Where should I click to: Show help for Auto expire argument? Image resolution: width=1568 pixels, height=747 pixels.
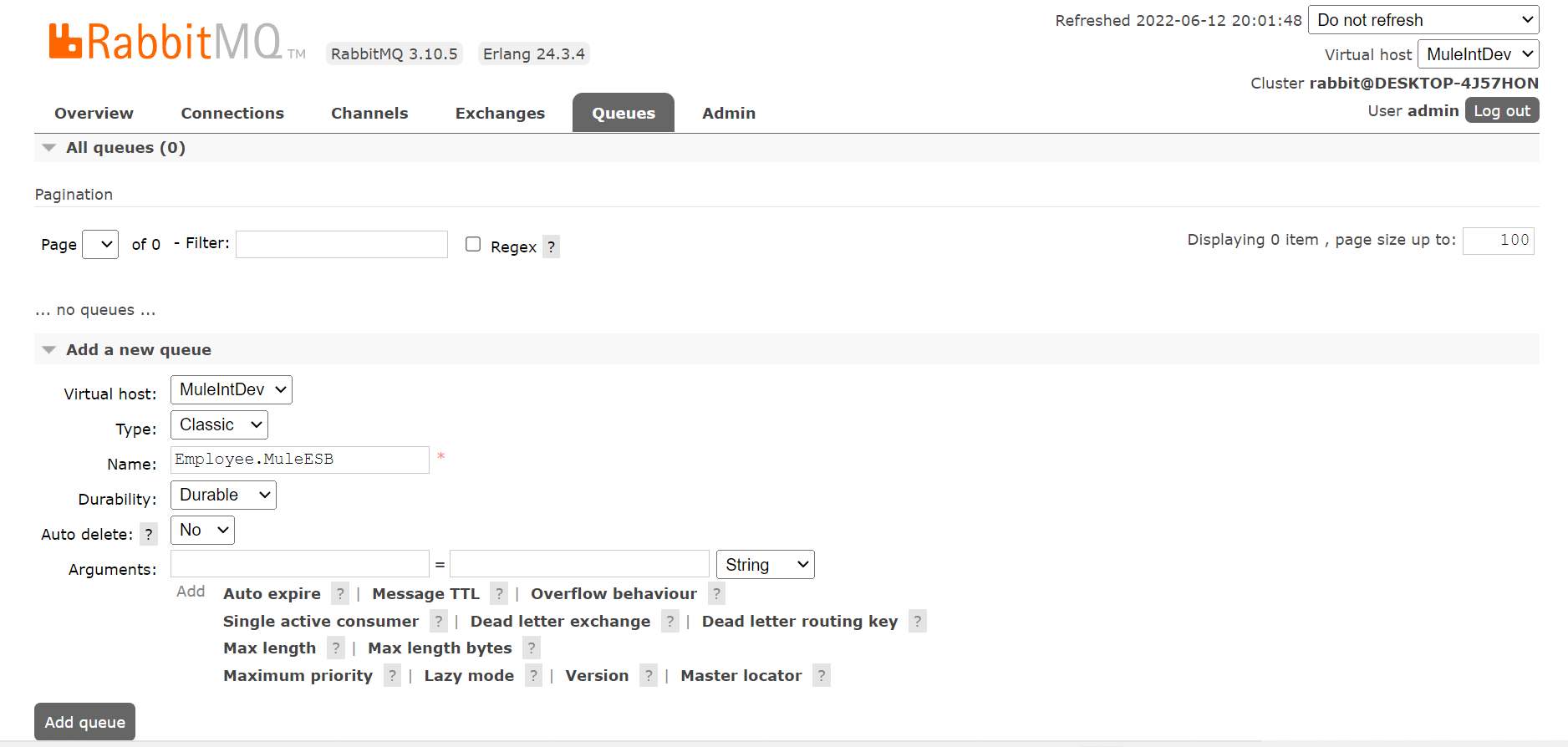click(340, 593)
